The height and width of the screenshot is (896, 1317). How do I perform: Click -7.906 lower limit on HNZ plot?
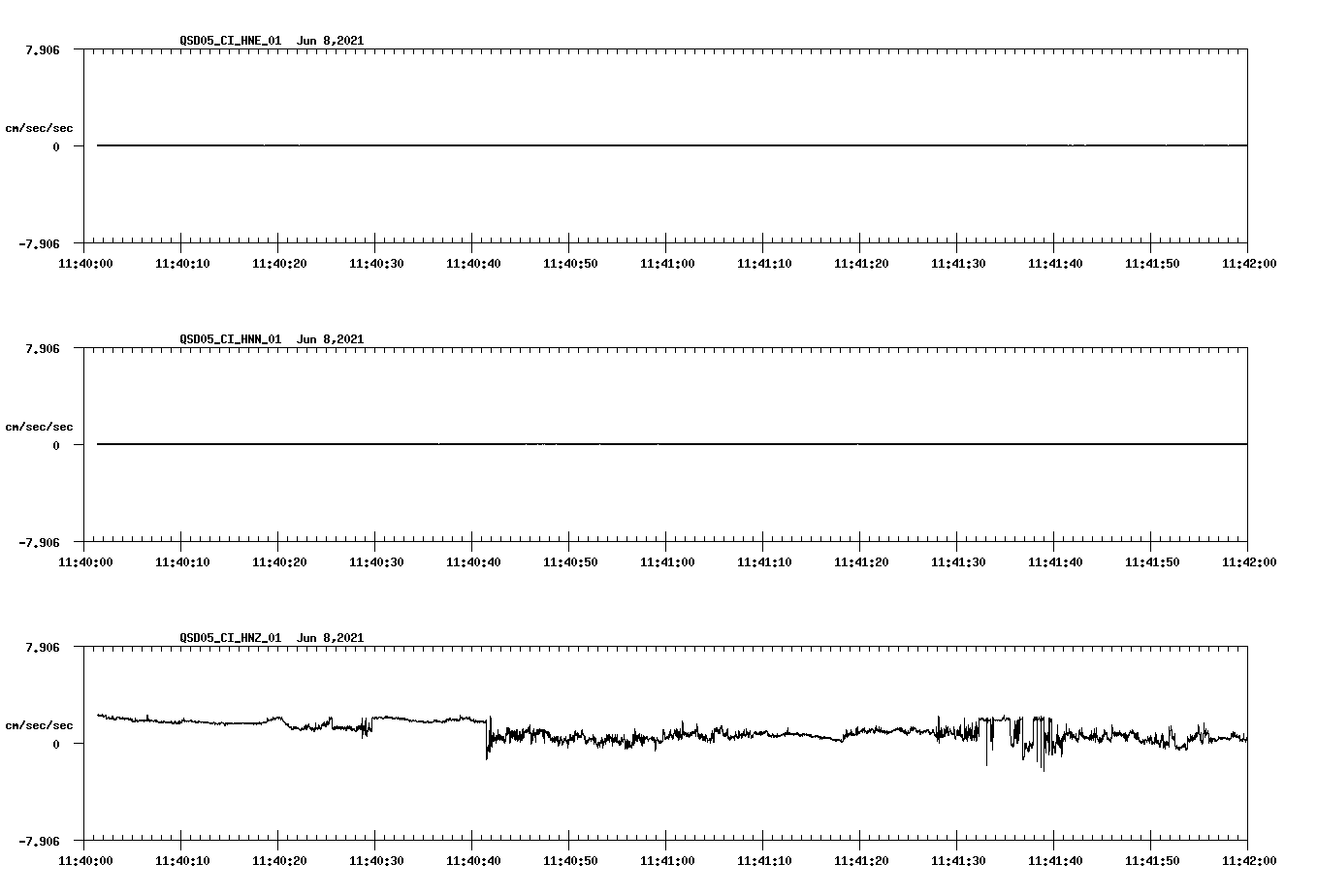pos(40,841)
